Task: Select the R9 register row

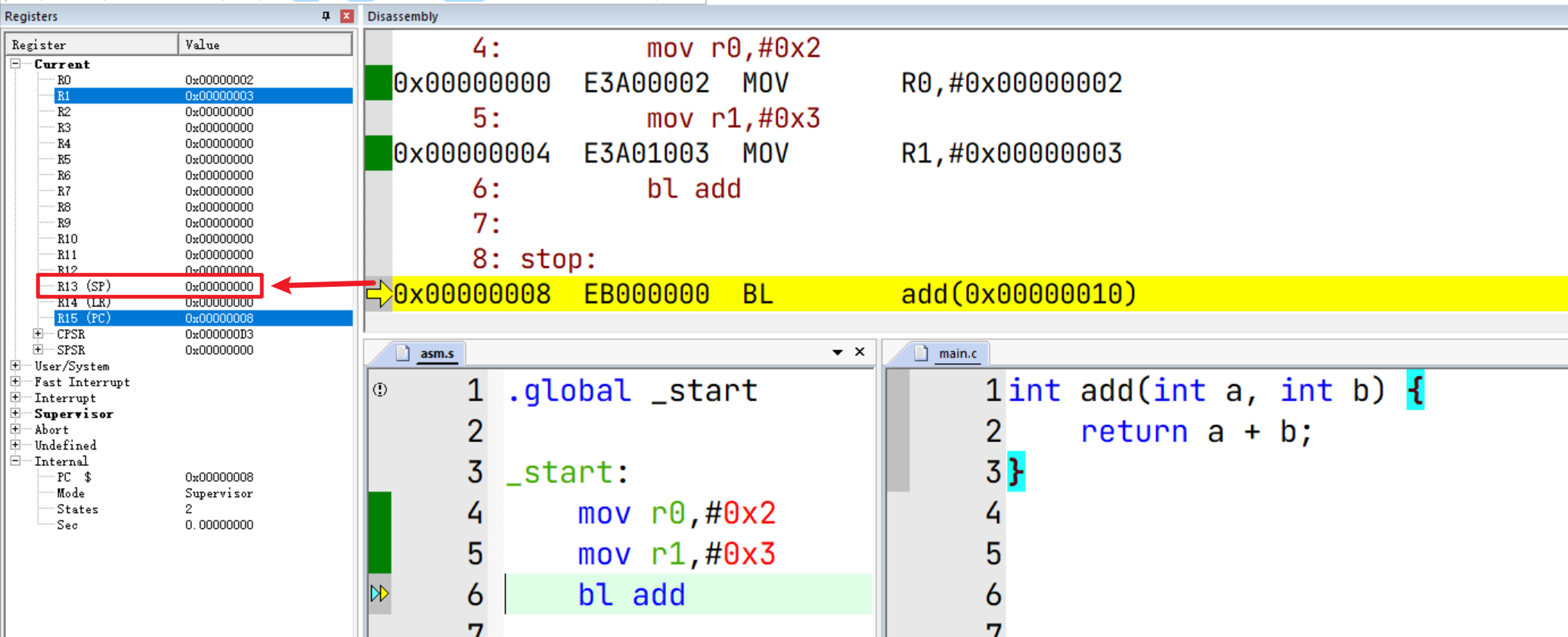Action: tap(203, 223)
